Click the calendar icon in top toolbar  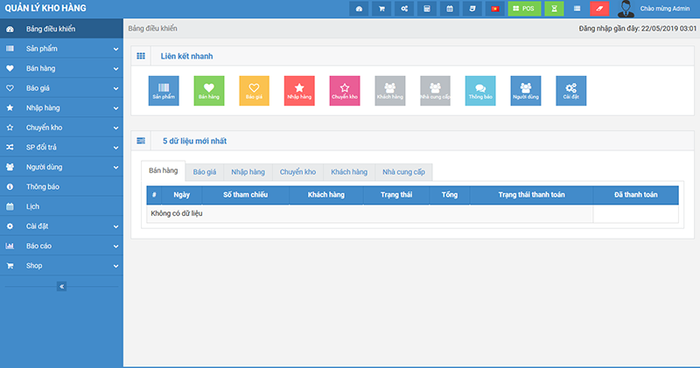[x=450, y=8]
